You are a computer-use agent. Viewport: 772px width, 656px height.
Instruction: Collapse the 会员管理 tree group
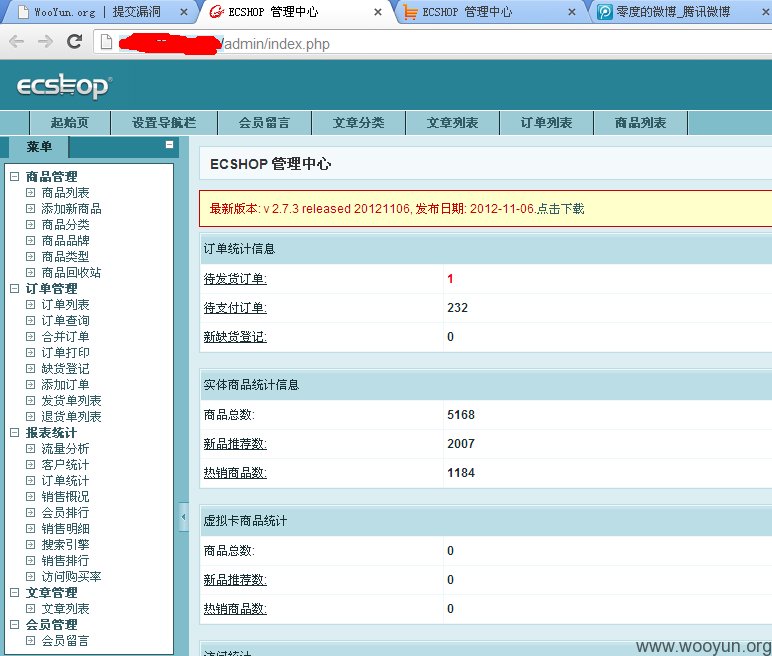[15, 624]
